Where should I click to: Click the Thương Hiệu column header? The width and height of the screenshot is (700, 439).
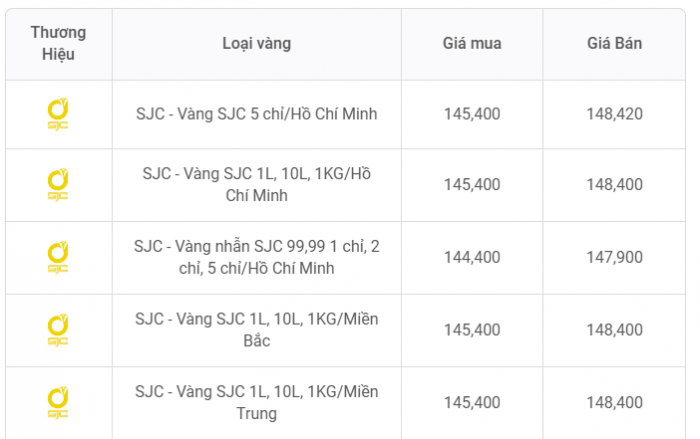(58, 43)
